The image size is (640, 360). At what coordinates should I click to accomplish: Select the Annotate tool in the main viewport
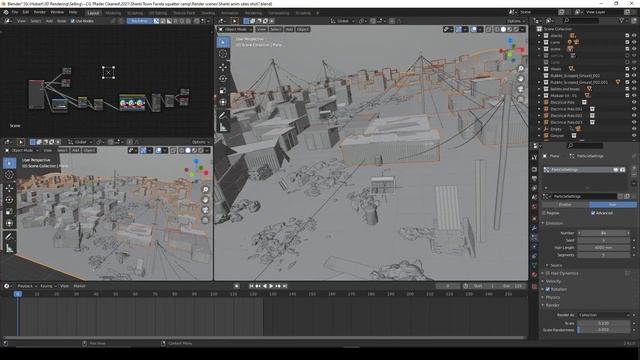[223, 116]
